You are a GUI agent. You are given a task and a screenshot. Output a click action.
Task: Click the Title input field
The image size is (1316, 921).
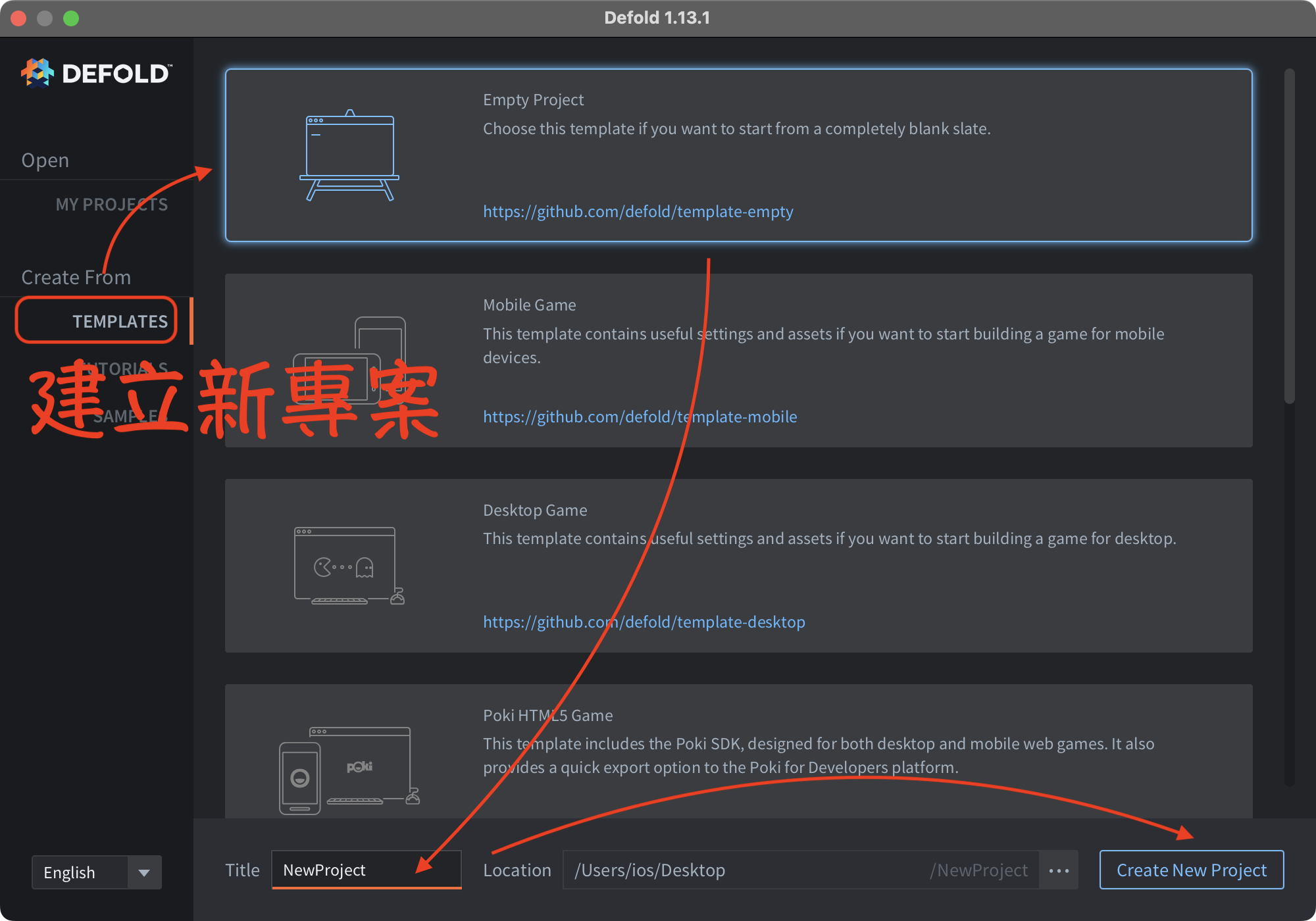[x=367, y=870]
